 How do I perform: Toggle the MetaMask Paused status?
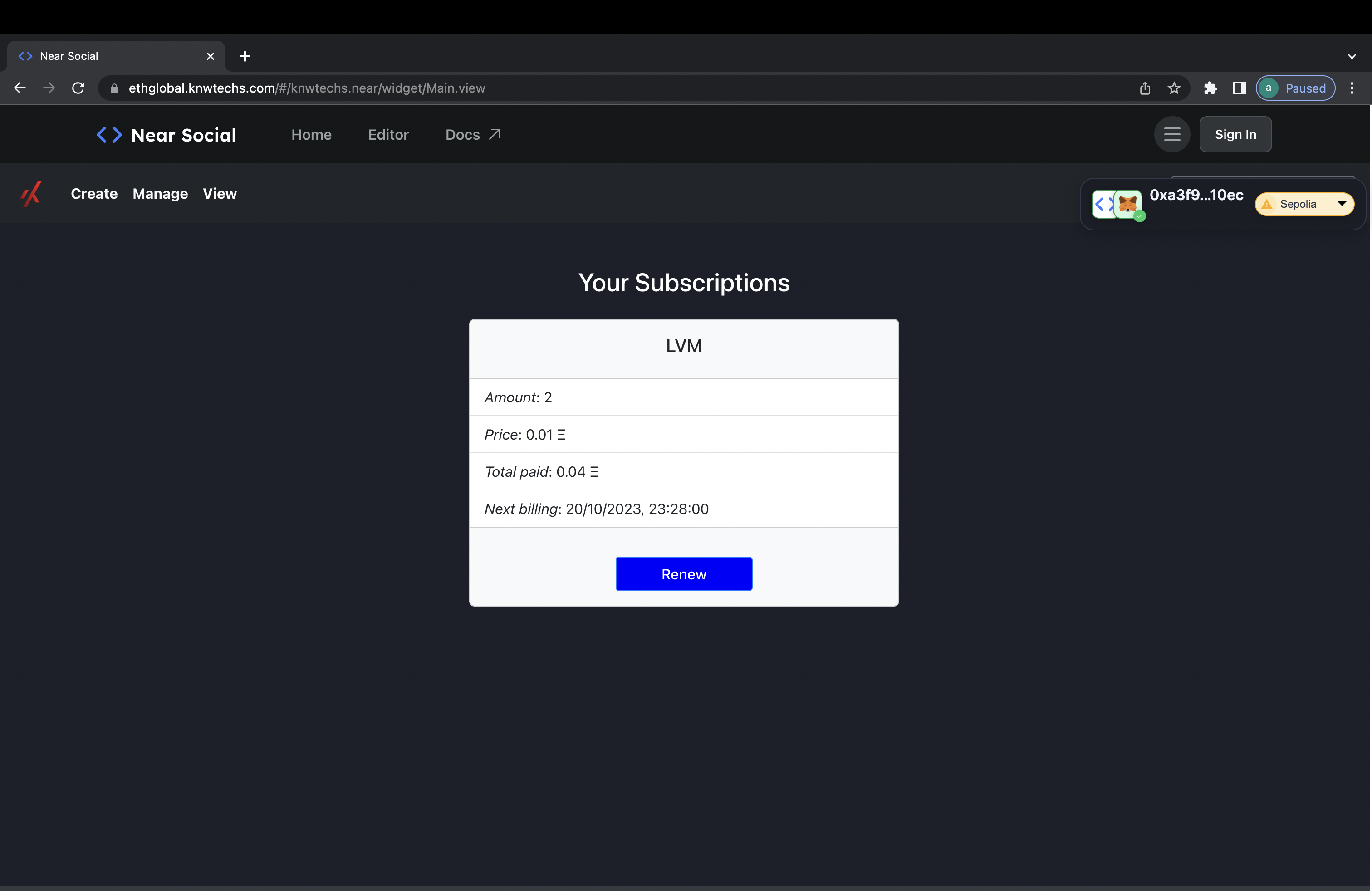click(x=1295, y=88)
